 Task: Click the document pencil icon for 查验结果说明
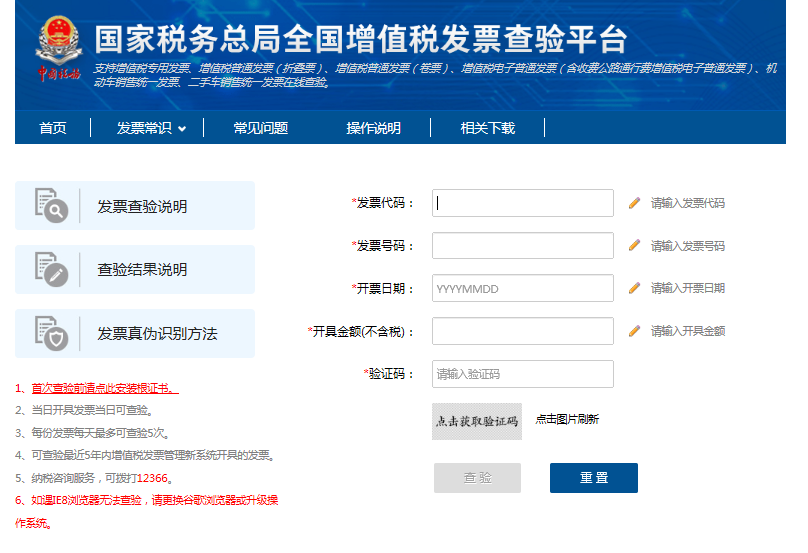click(x=51, y=269)
